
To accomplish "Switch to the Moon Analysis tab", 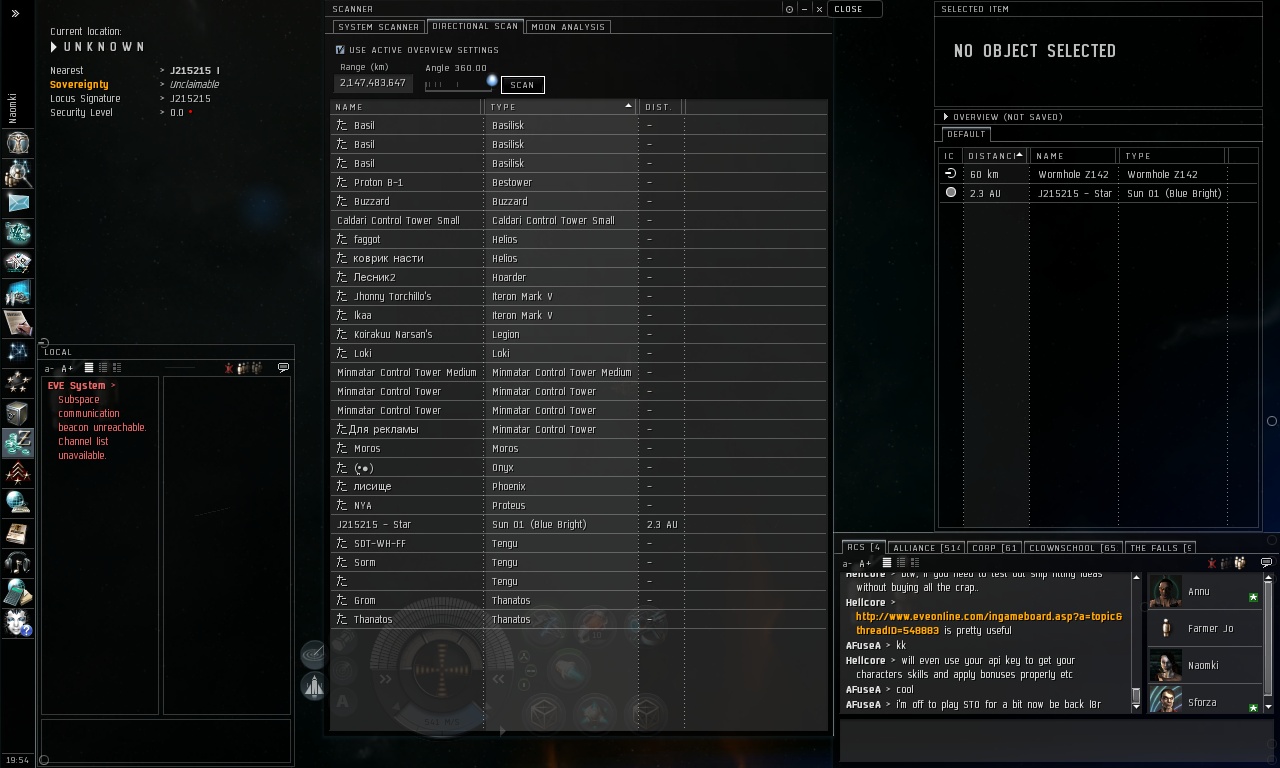I will [x=567, y=27].
